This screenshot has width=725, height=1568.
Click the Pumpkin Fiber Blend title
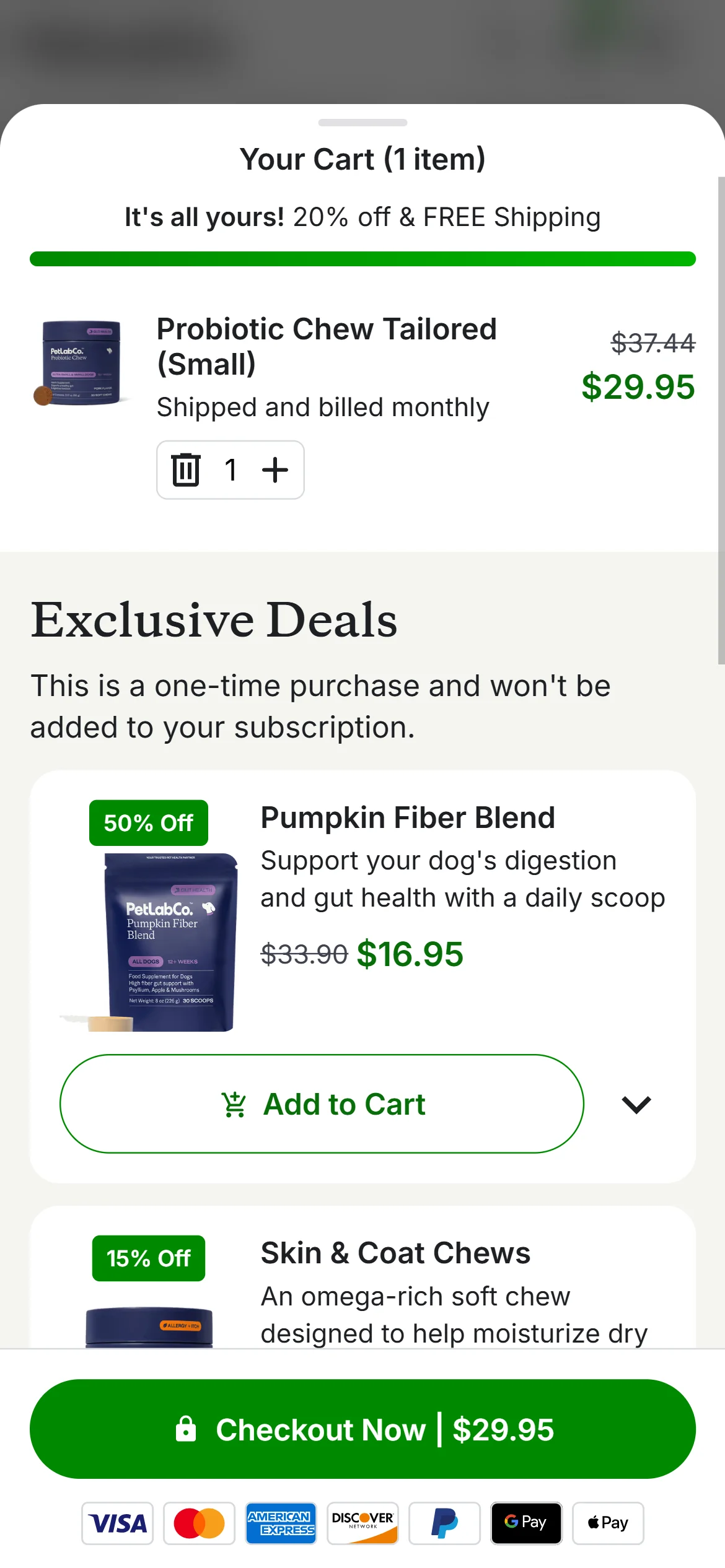pos(407,818)
